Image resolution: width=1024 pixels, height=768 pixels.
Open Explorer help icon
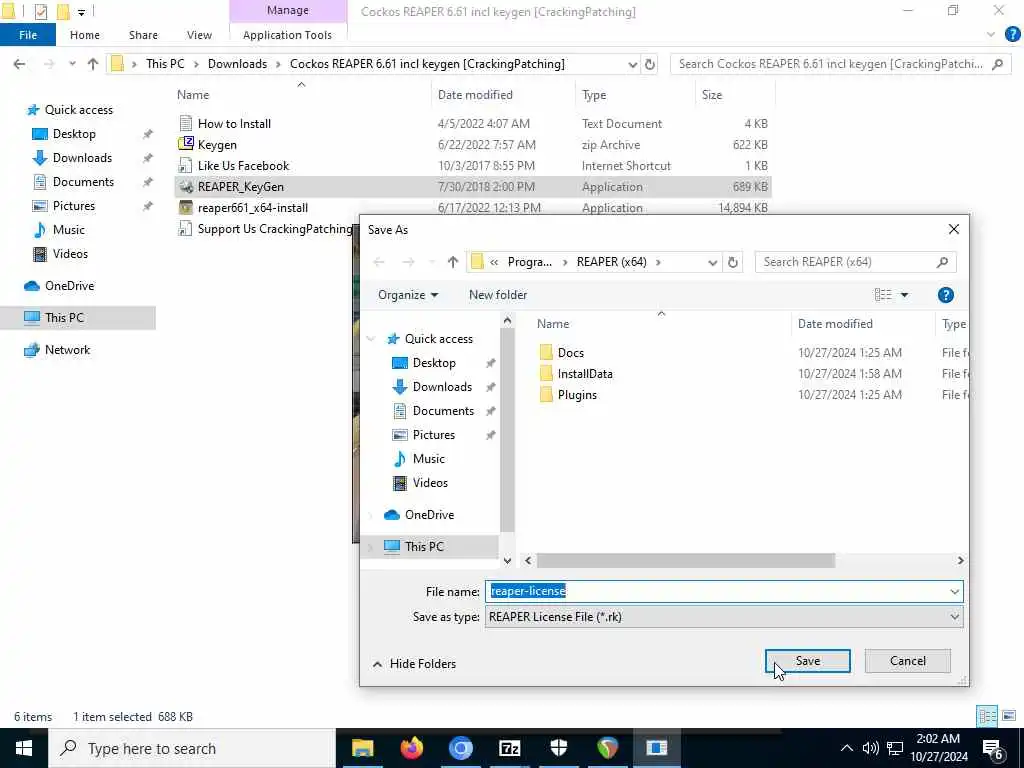point(1012,35)
